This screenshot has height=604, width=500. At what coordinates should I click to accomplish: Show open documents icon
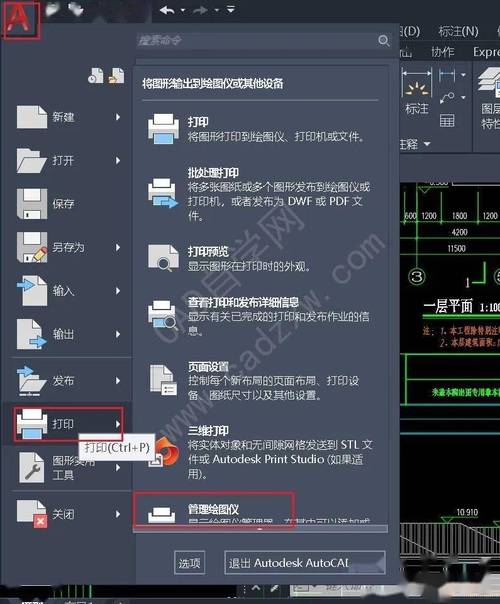[116, 76]
